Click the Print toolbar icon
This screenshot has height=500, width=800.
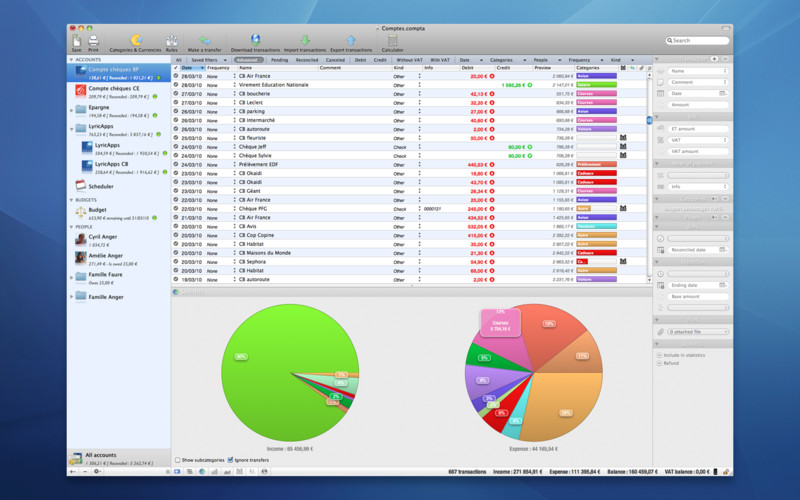click(x=93, y=41)
